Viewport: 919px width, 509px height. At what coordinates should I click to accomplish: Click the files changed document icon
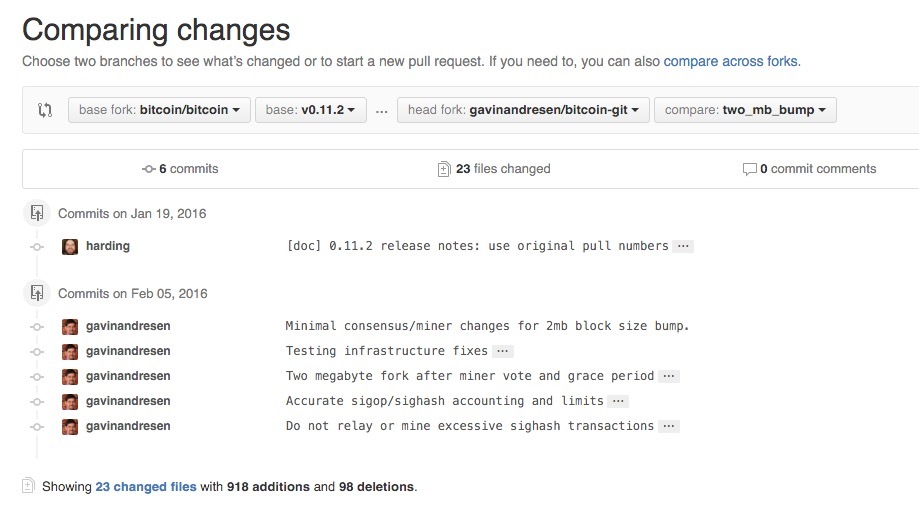[x=444, y=169]
